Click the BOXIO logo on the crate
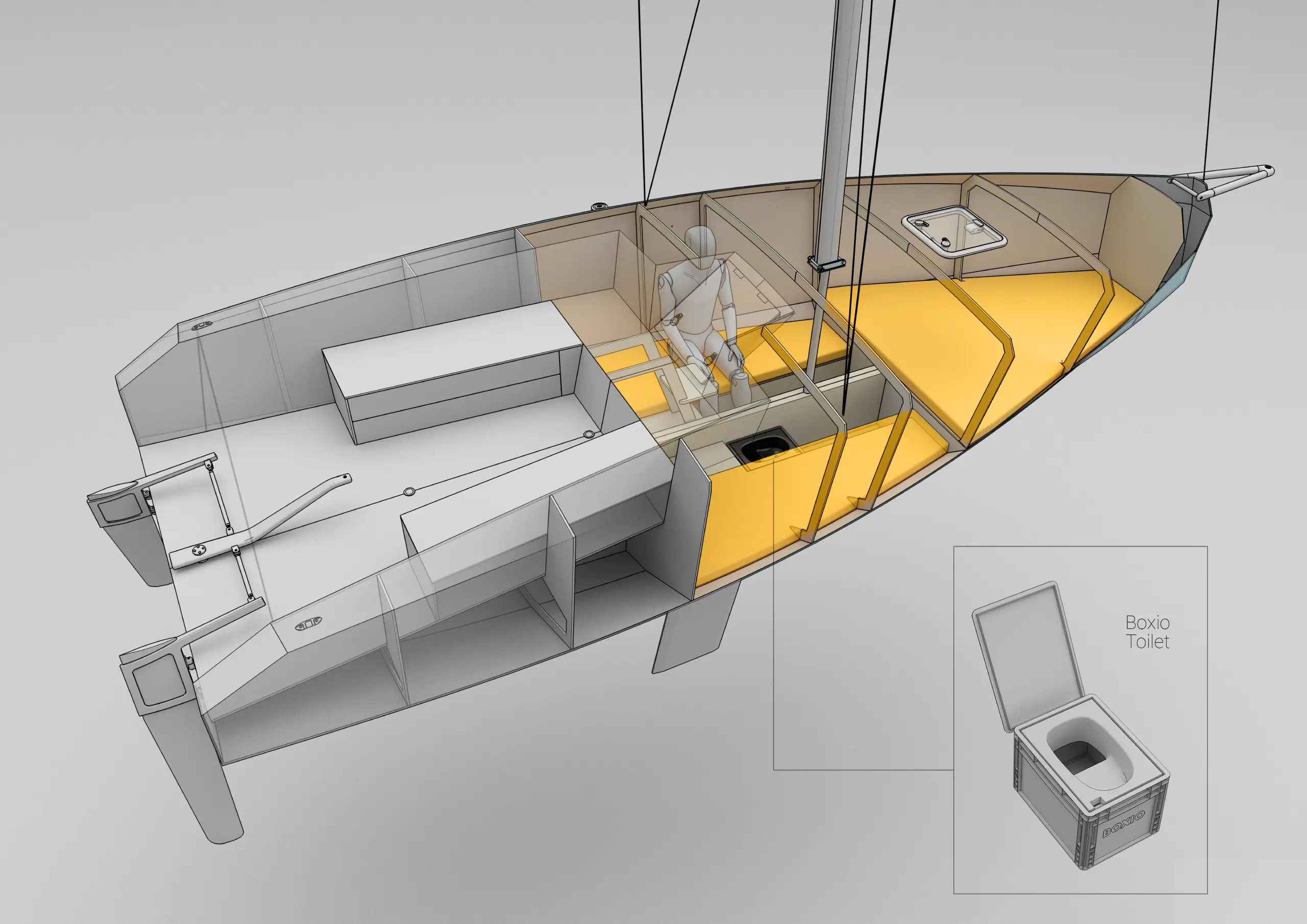The image size is (1307, 924). point(1123,824)
